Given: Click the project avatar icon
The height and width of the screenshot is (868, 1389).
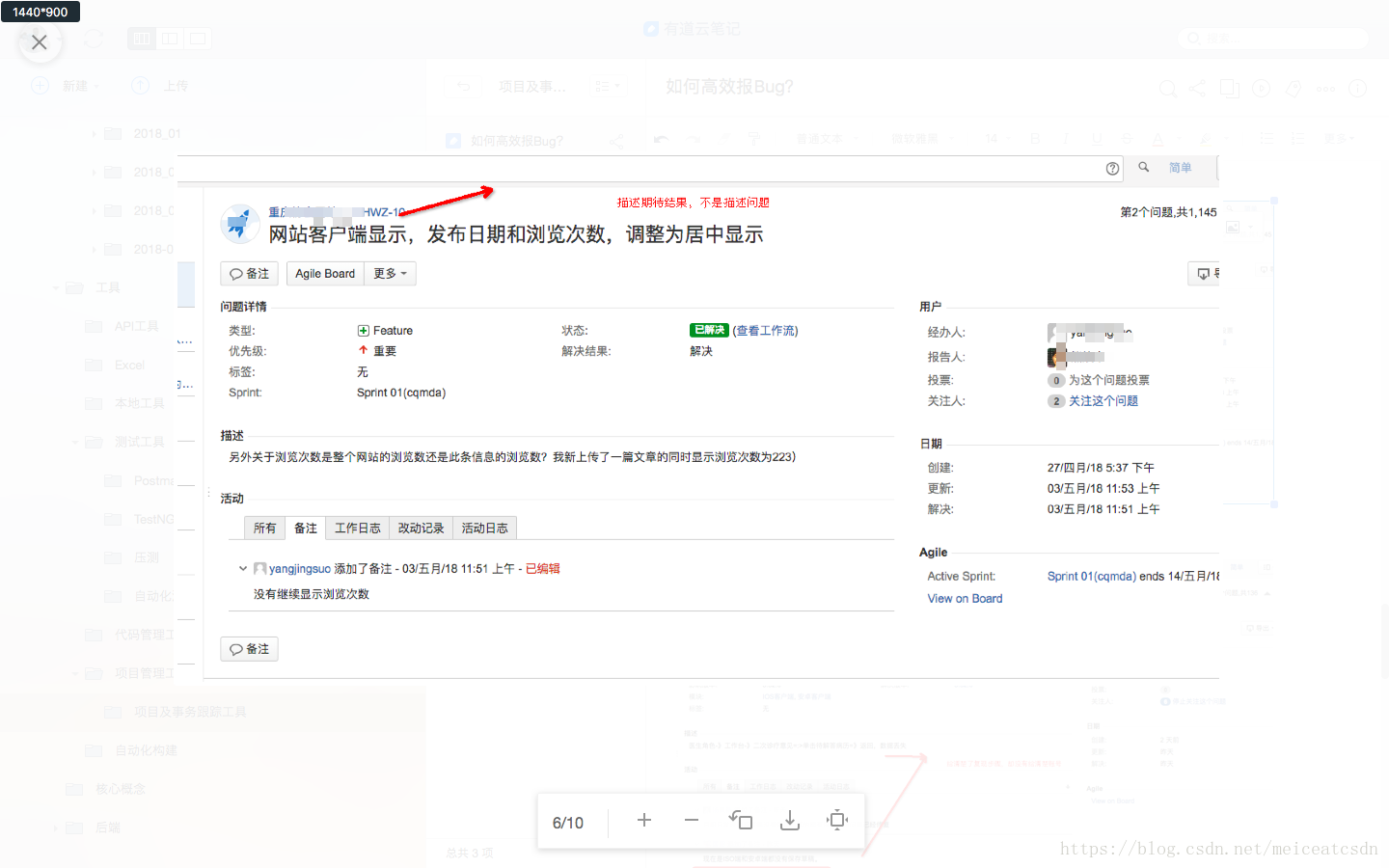Looking at the screenshot, I should tap(239, 224).
